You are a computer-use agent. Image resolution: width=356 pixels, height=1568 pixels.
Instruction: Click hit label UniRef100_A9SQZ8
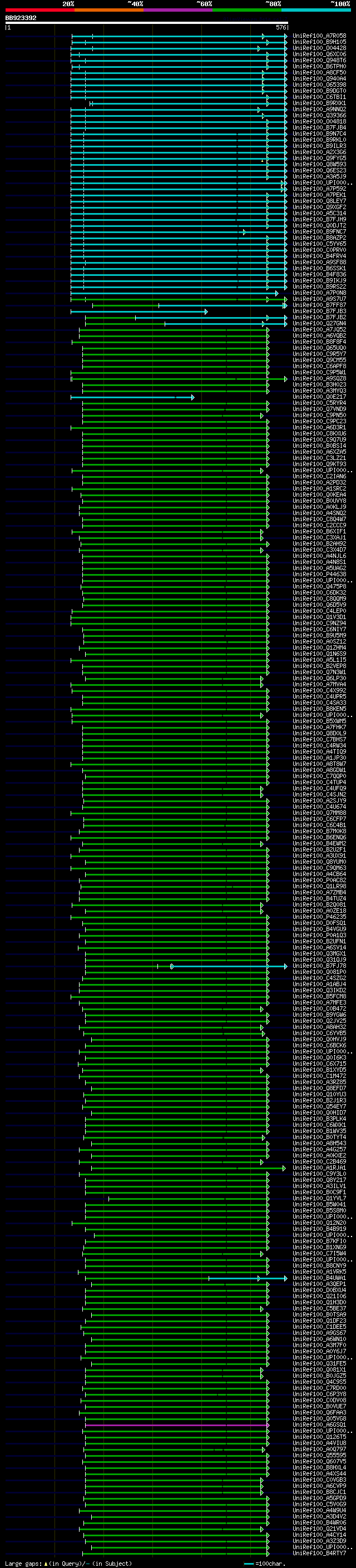coord(319,379)
